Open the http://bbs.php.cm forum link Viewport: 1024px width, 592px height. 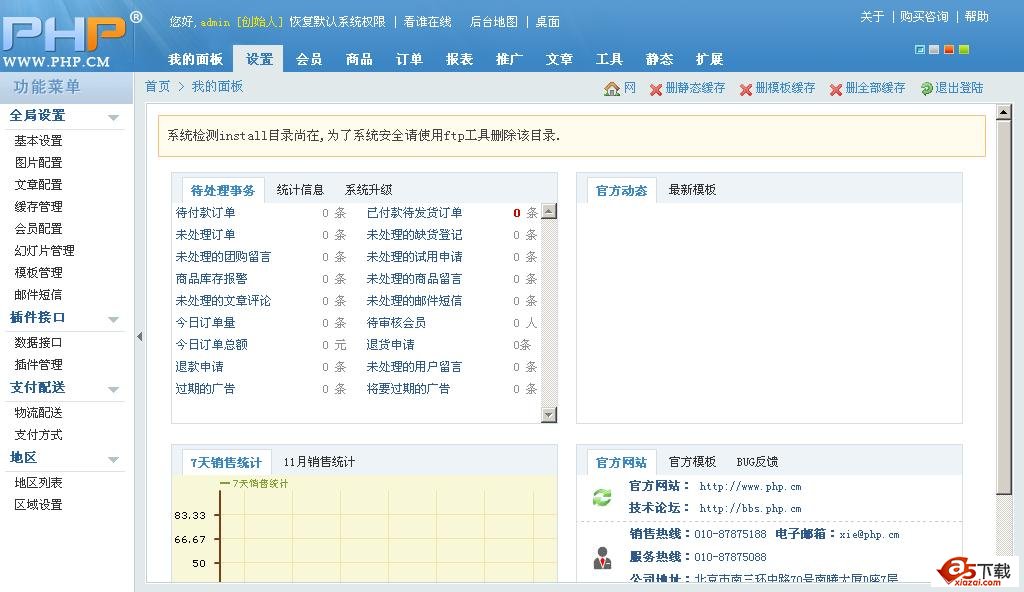[x=750, y=508]
